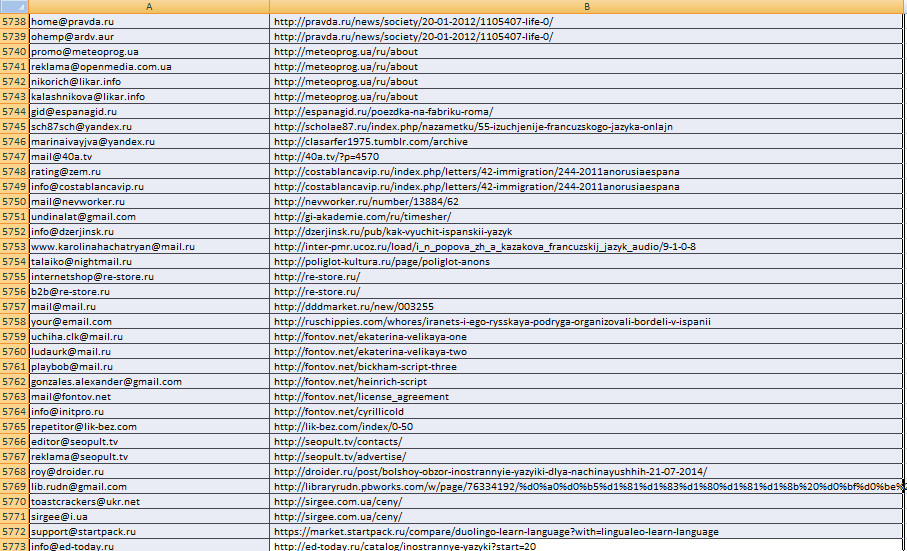The height and width of the screenshot is (551, 907).
Task: Select uchiha.clk@mail.ru cell
Action: (x=149, y=336)
